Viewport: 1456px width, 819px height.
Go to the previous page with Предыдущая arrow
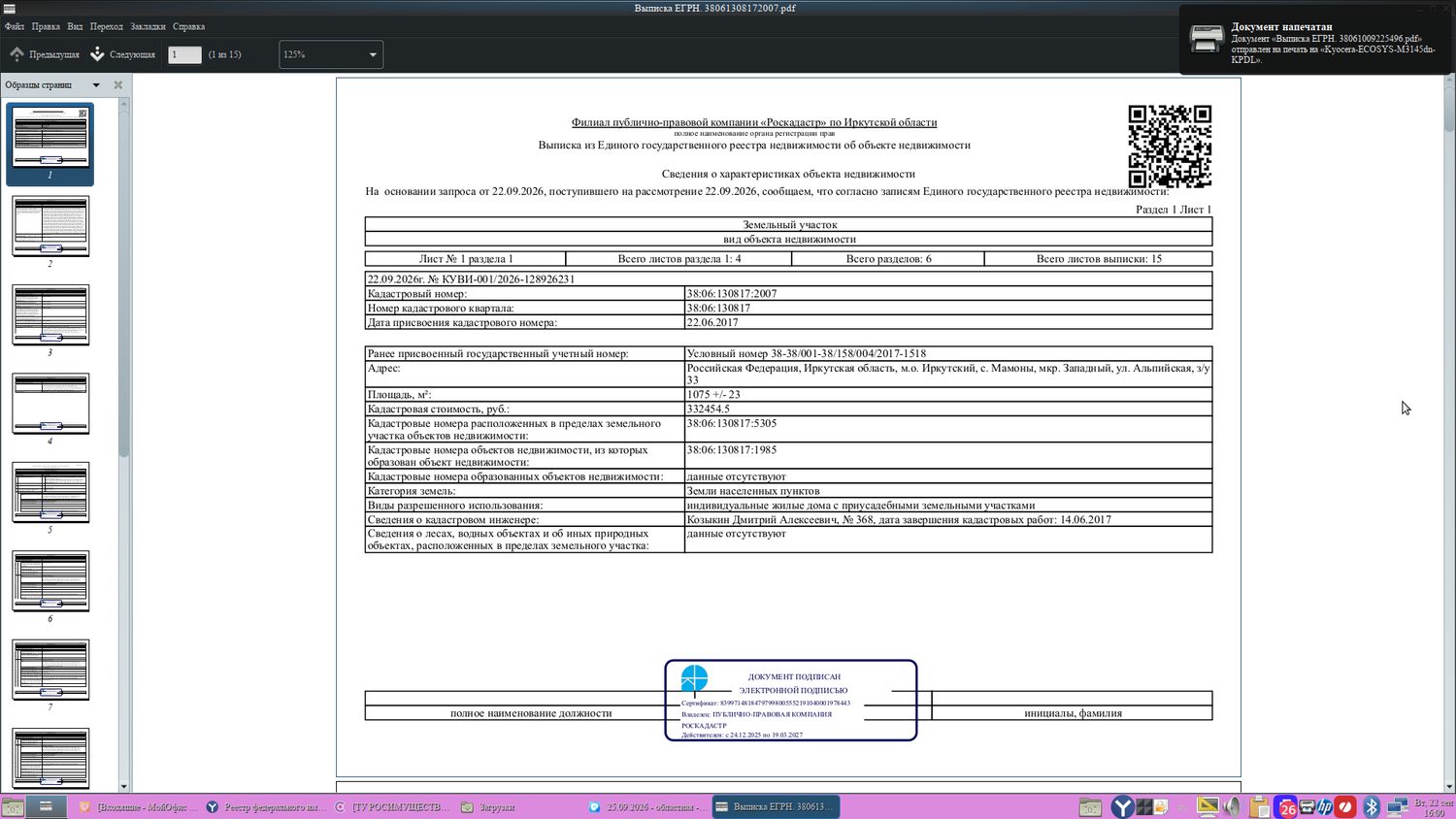pyautogui.click(x=45, y=54)
